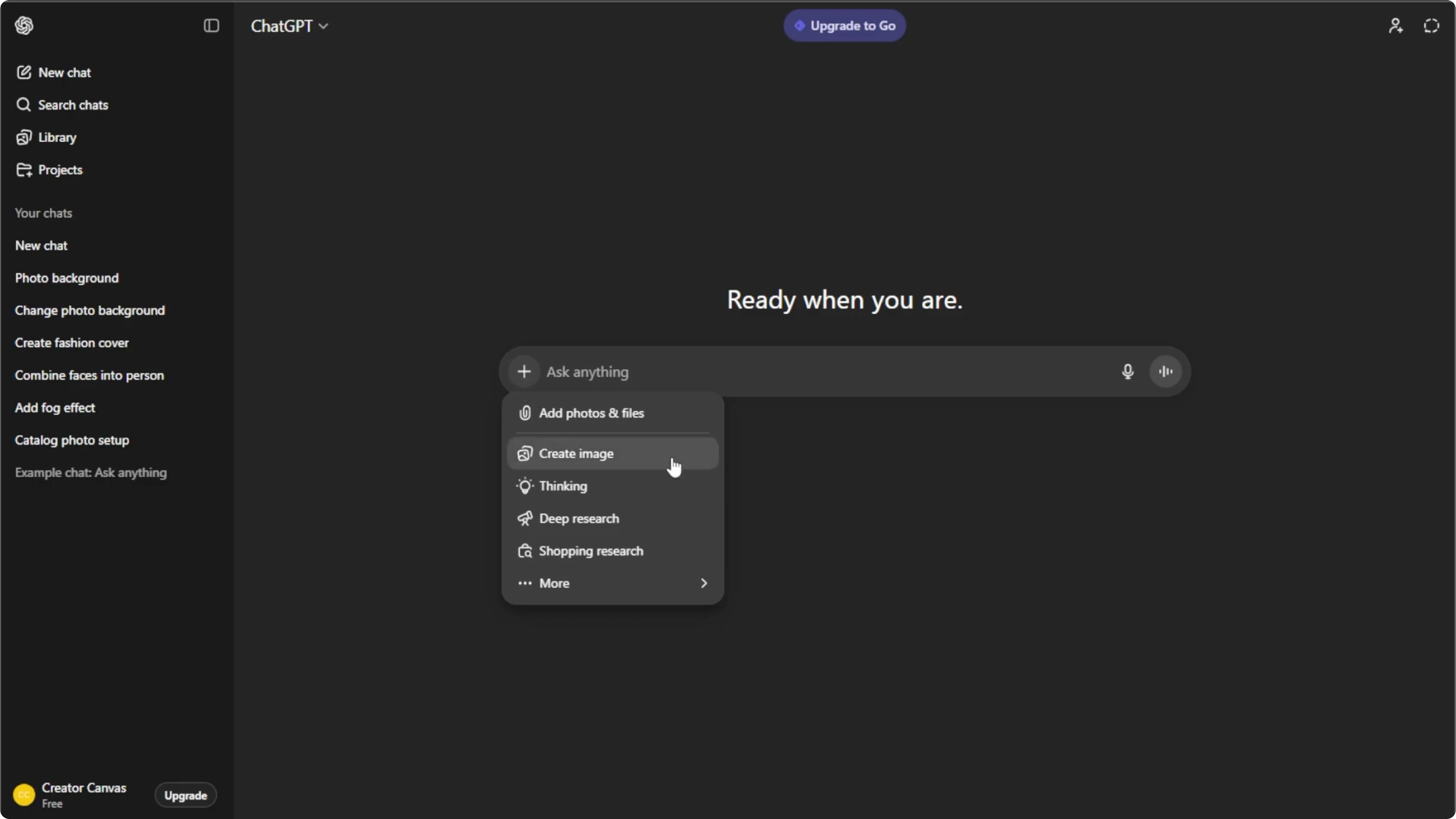
Task: Open Projects in the sidebar
Action: (49, 170)
